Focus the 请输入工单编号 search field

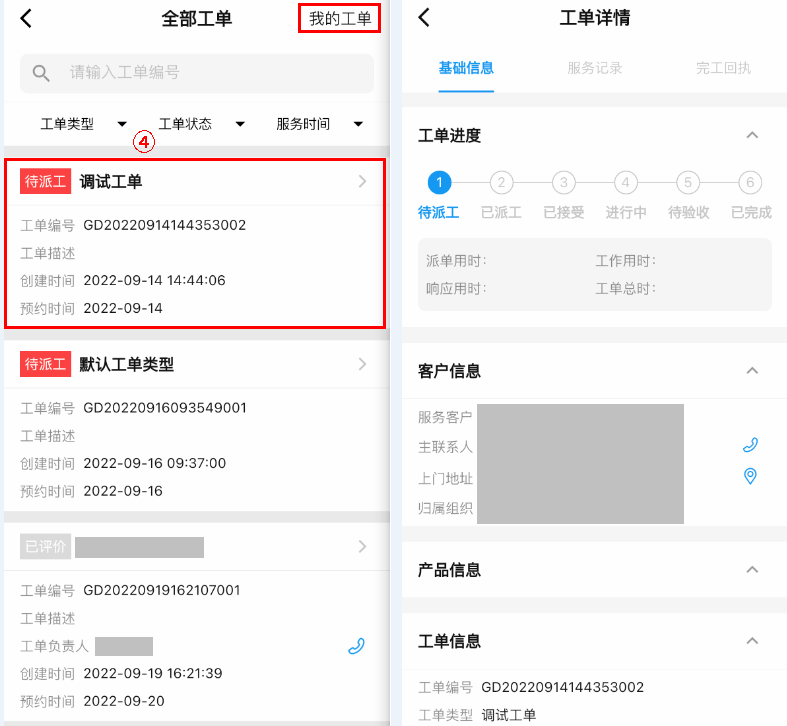(197, 73)
